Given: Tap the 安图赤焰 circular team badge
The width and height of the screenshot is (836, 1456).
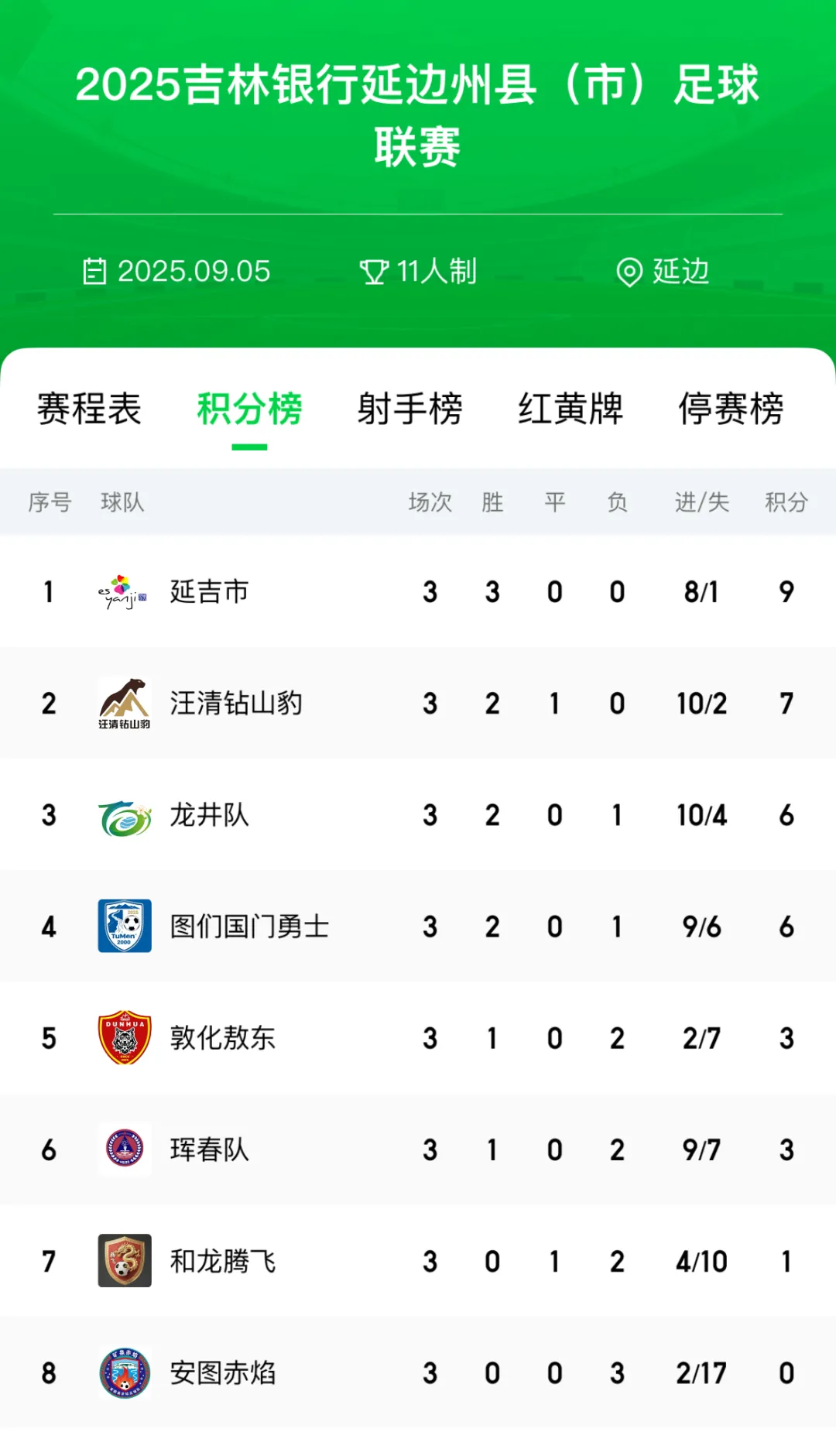Looking at the screenshot, I should 124,1373.
